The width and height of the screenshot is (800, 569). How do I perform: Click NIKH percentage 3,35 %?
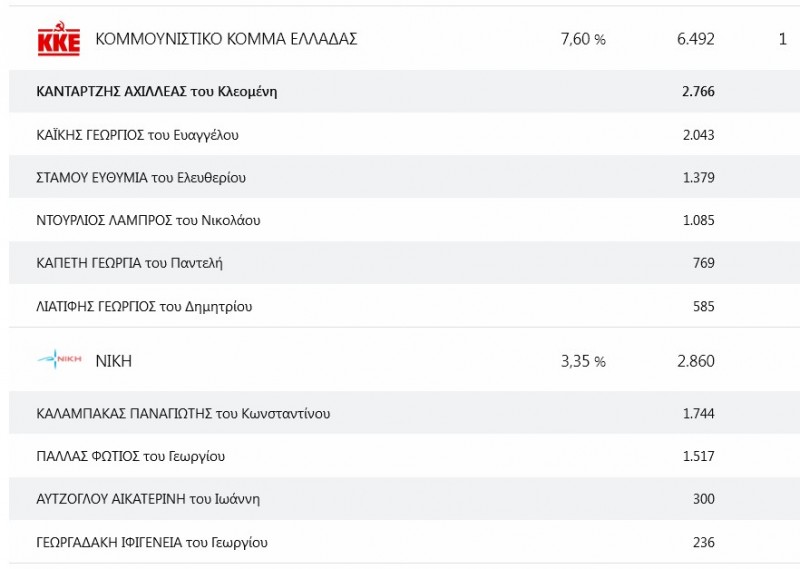583,361
